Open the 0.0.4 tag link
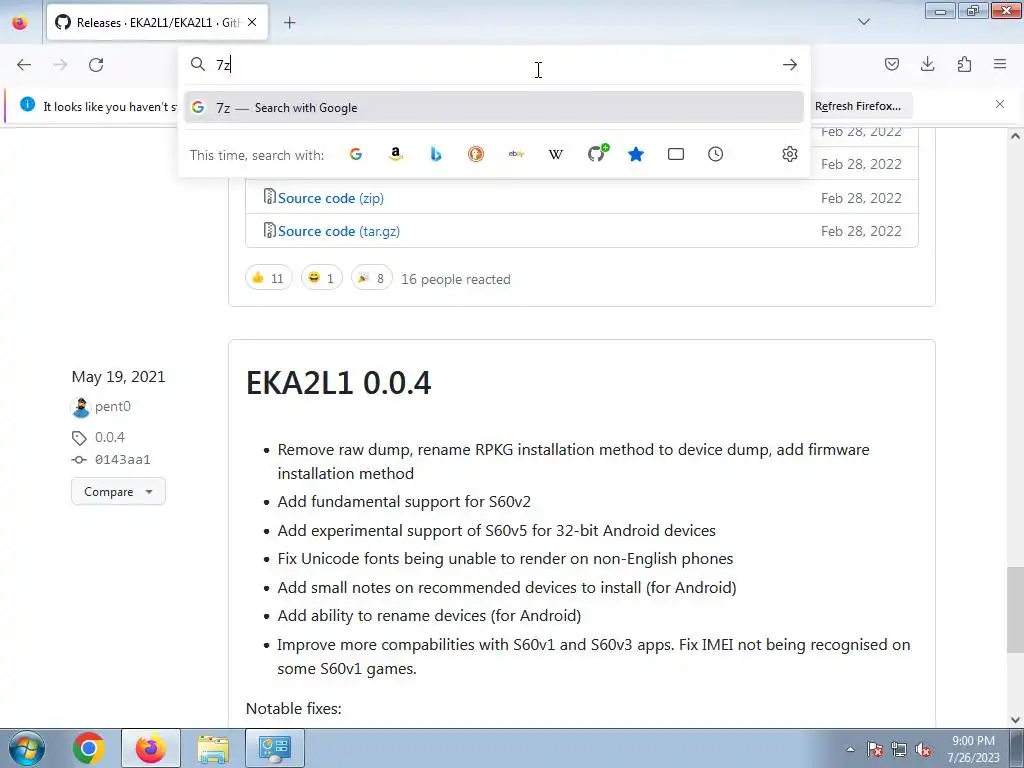Image resolution: width=1024 pixels, height=768 pixels. (110, 437)
